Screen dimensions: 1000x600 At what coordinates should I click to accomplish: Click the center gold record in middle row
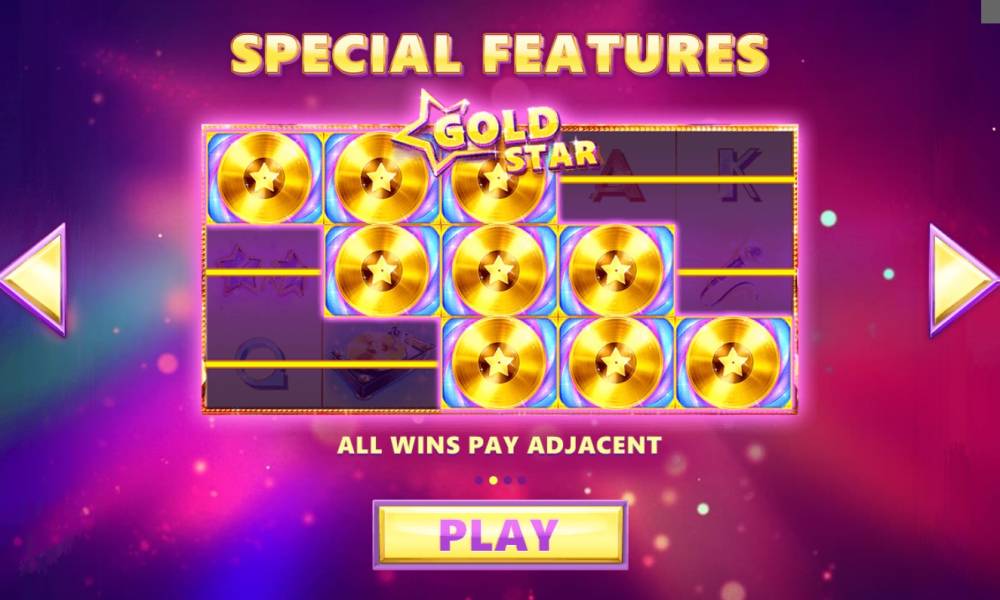tap(499, 270)
